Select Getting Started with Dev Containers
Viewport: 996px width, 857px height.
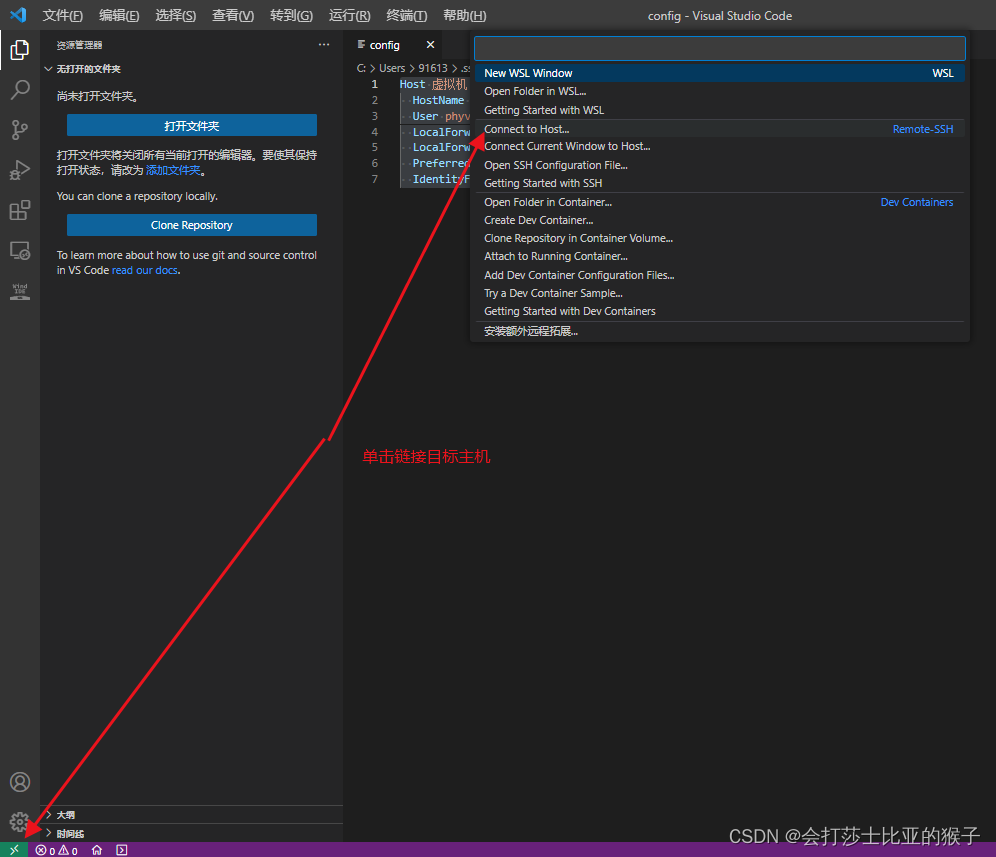tap(720, 311)
